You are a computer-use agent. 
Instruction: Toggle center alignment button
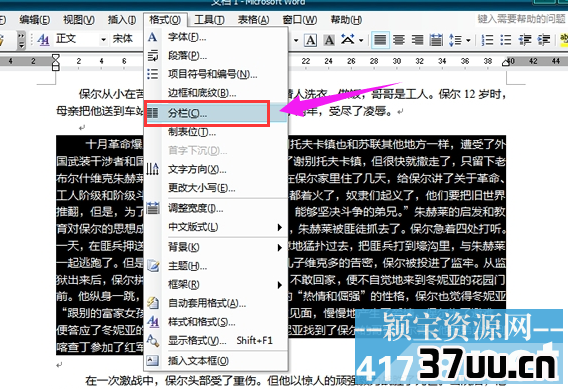click(399, 40)
